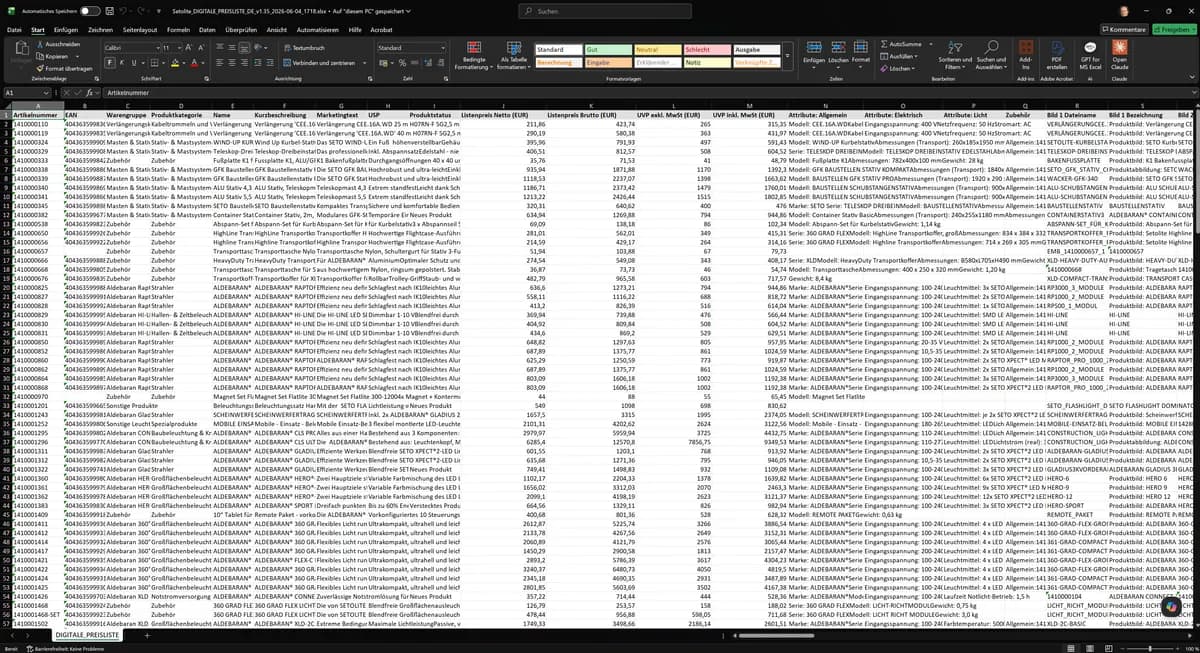Toggle bold formatting (F)
1200x653 pixels.
tap(109, 62)
